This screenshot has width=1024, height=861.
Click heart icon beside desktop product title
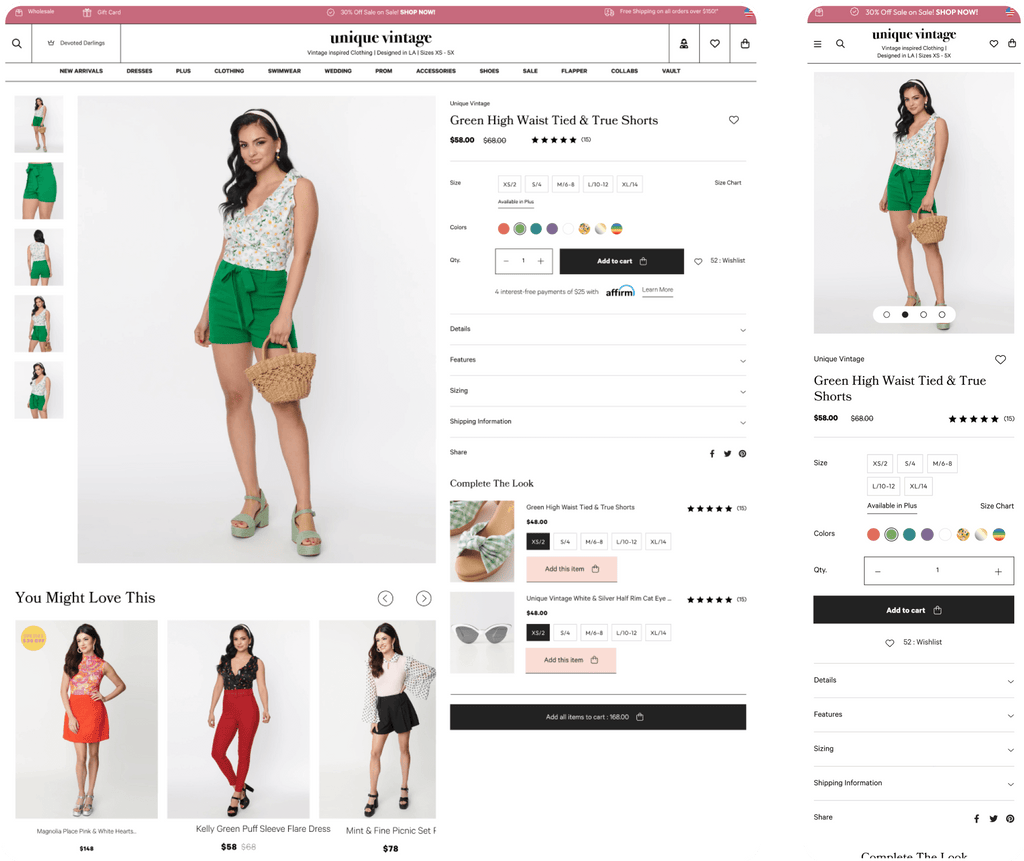click(x=733, y=120)
